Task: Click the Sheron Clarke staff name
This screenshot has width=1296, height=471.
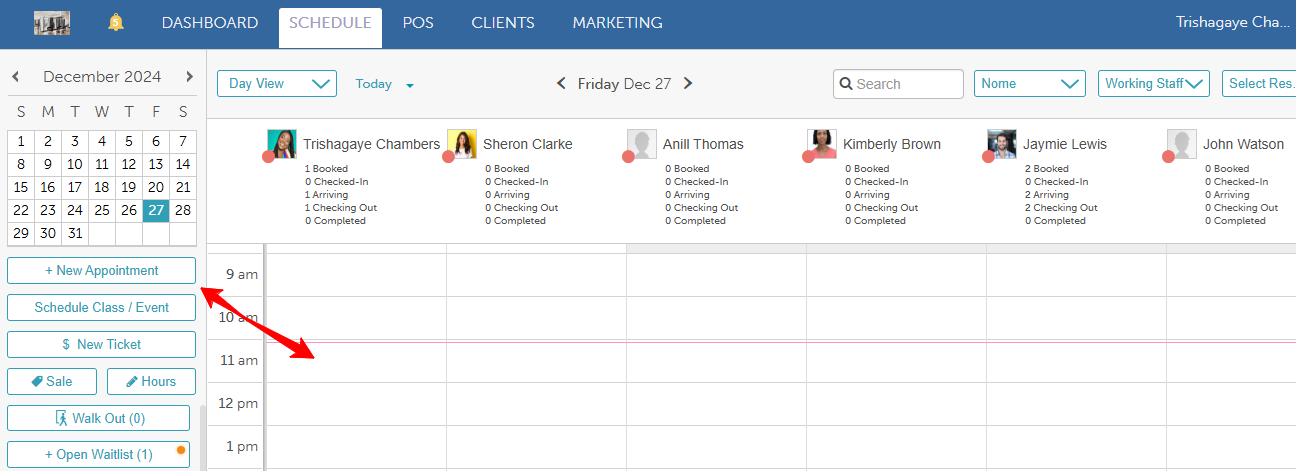Action: click(528, 144)
